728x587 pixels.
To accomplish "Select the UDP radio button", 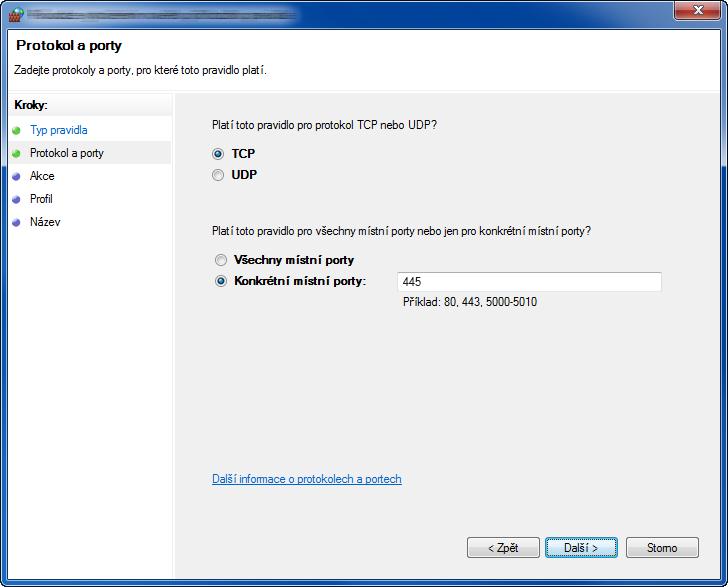I will tap(218, 175).
